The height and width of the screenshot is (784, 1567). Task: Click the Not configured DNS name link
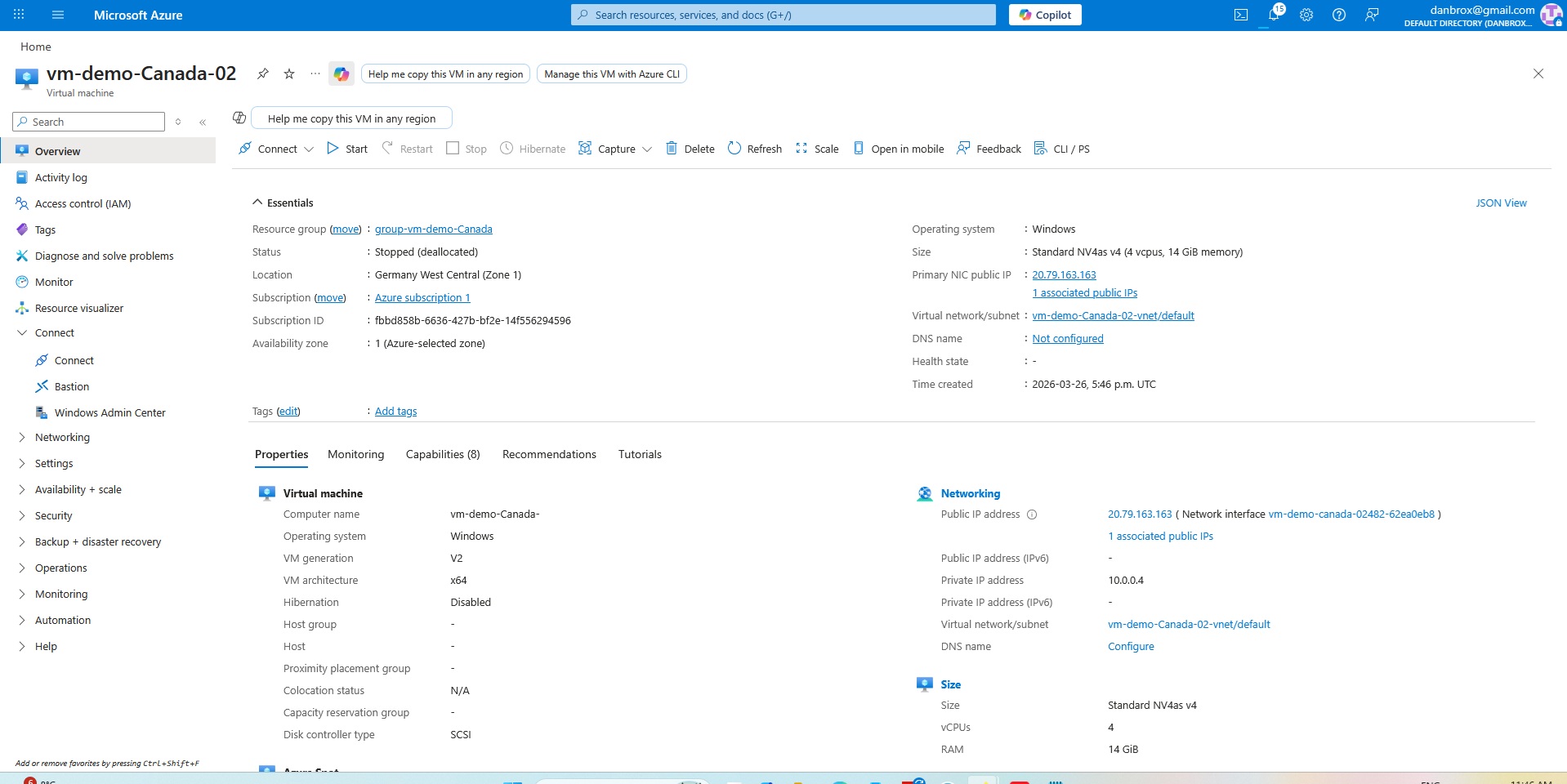tap(1067, 339)
